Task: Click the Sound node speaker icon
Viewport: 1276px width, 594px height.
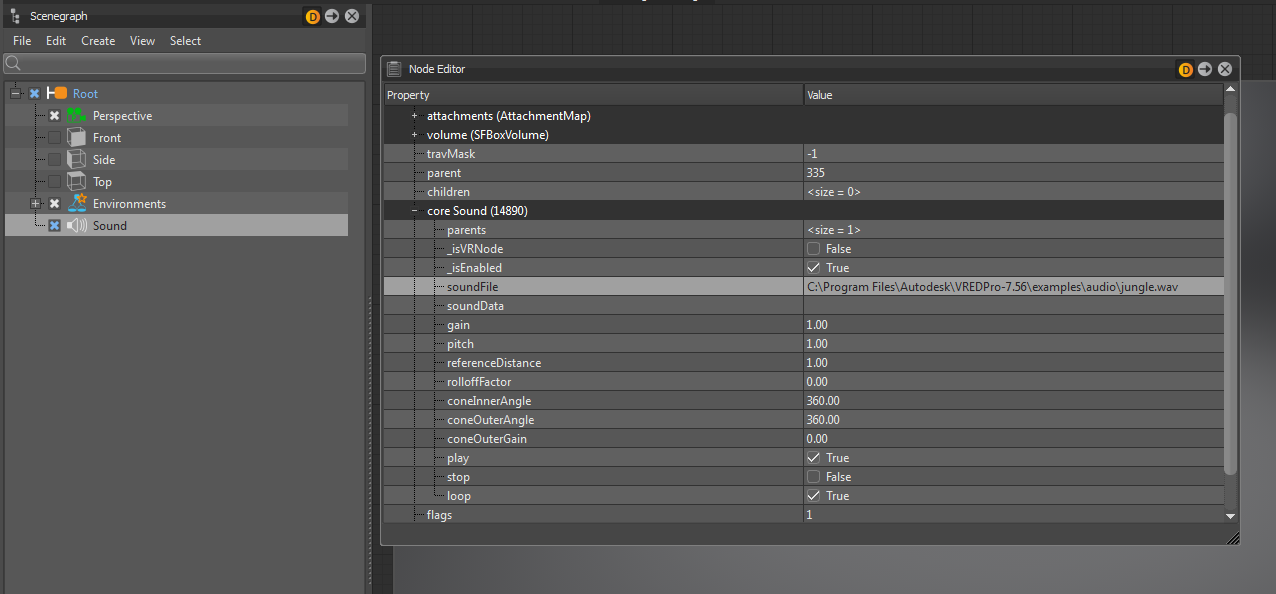Action: coord(77,226)
